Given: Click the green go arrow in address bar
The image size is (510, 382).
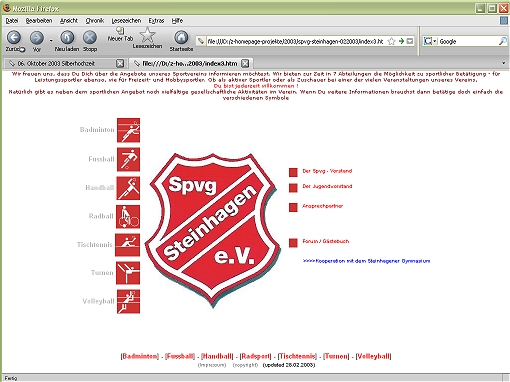Looking at the screenshot, I should 401,41.
